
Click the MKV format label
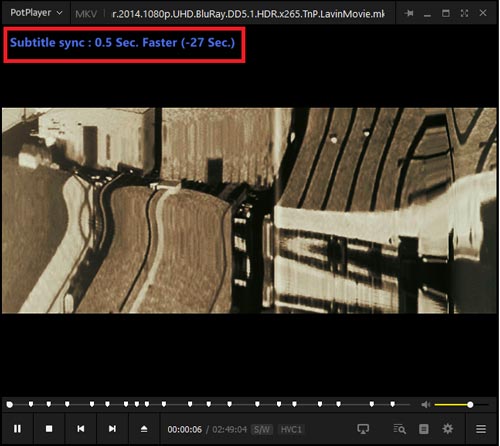[86, 14]
